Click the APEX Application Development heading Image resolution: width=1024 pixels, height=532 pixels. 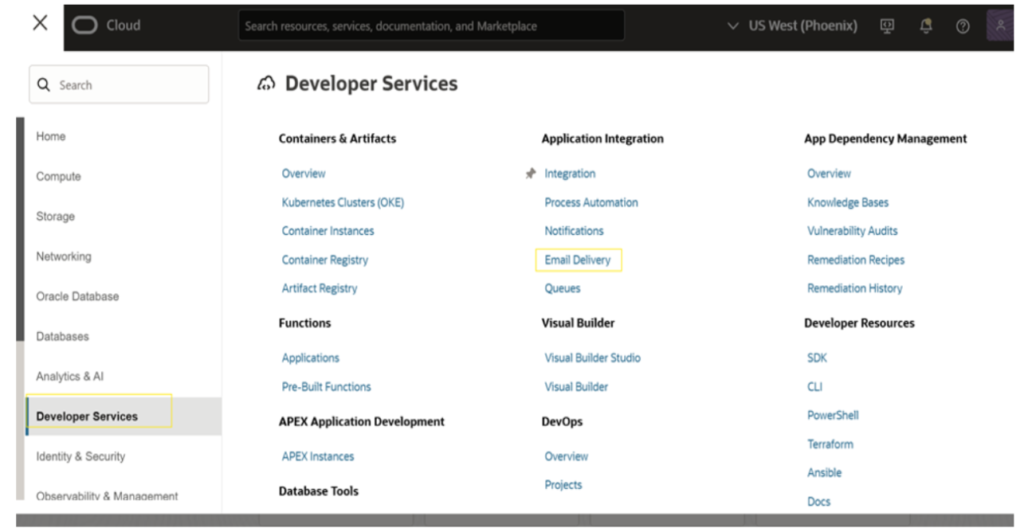(361, 422)
